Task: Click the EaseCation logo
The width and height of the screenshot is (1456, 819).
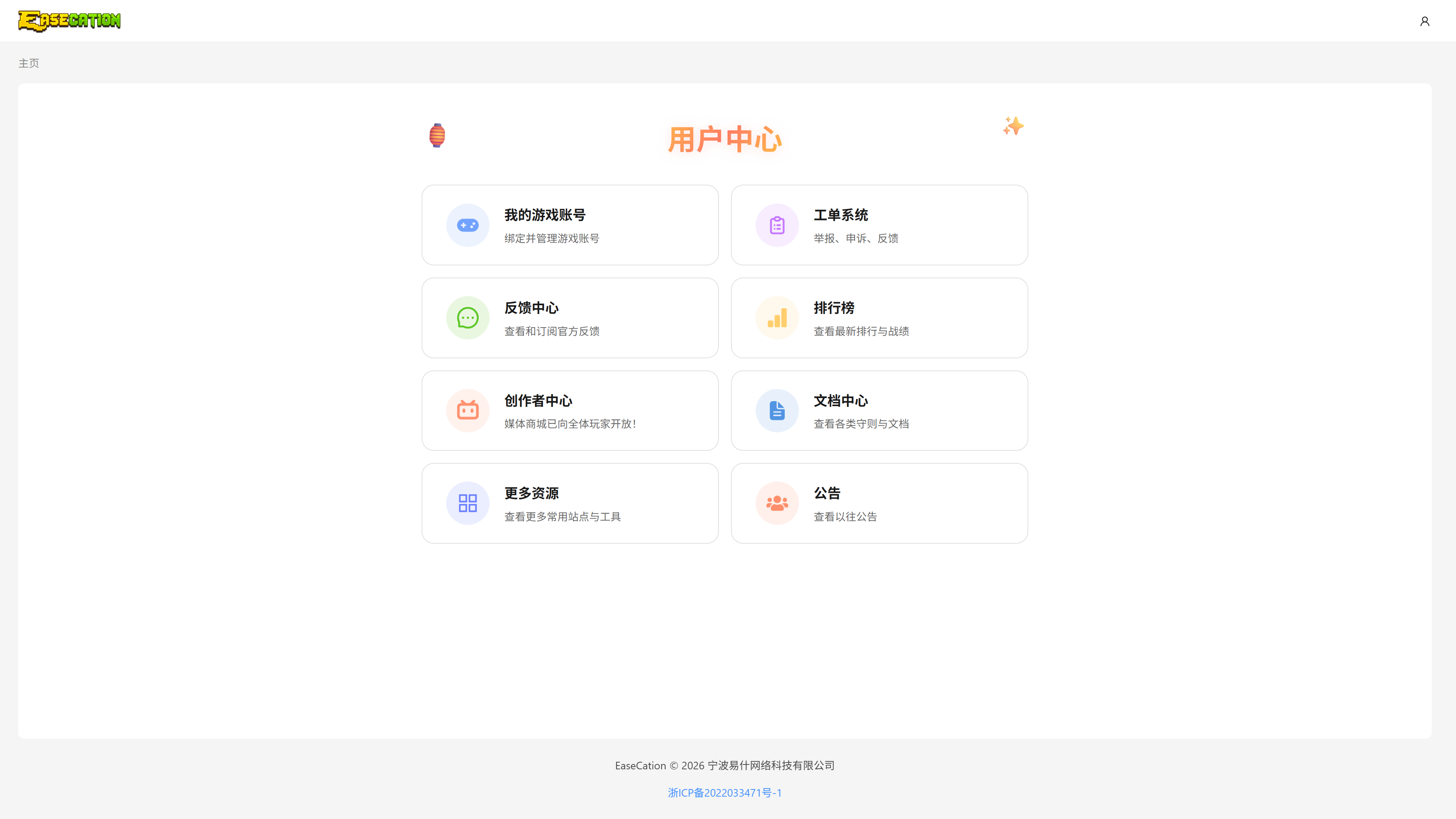Action: (69, 20)
